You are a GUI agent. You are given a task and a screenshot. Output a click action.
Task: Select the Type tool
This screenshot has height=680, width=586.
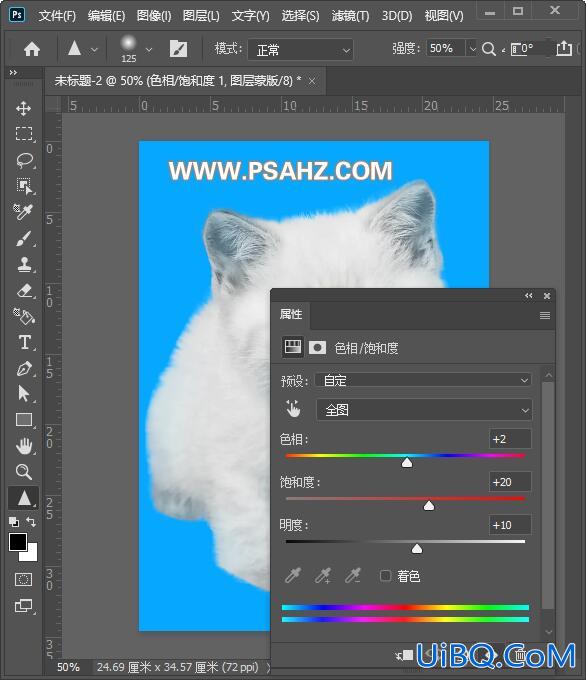coord(25,342)
